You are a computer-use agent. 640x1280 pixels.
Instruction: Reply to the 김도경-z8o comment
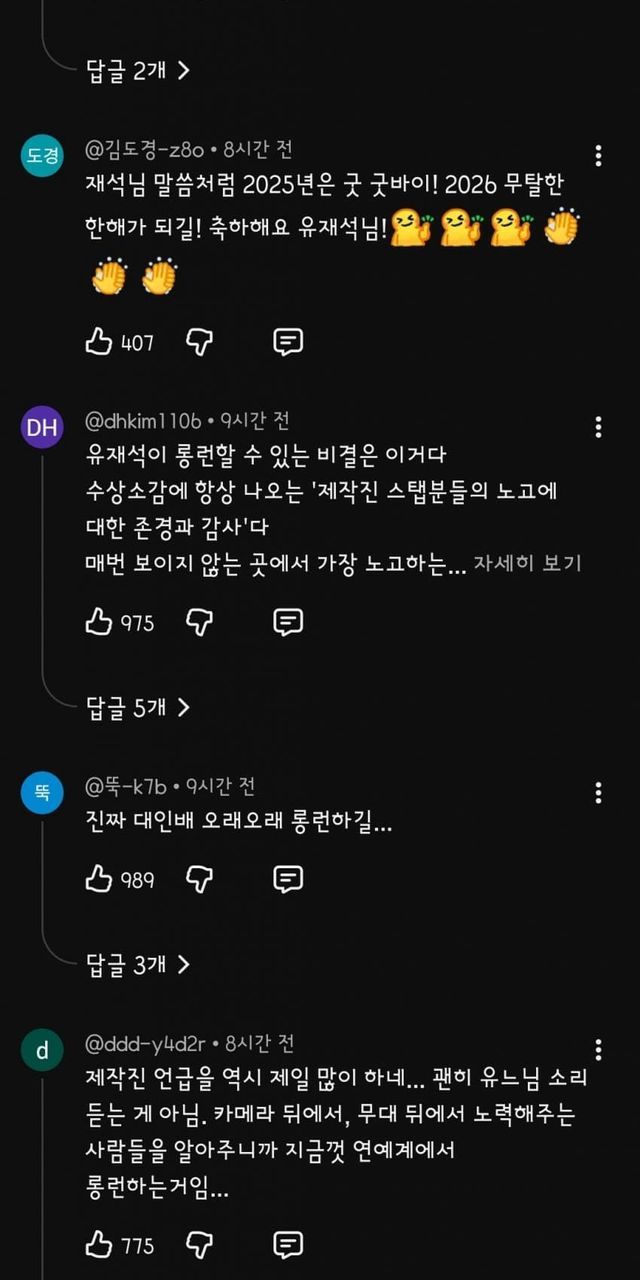pos(288,343)
